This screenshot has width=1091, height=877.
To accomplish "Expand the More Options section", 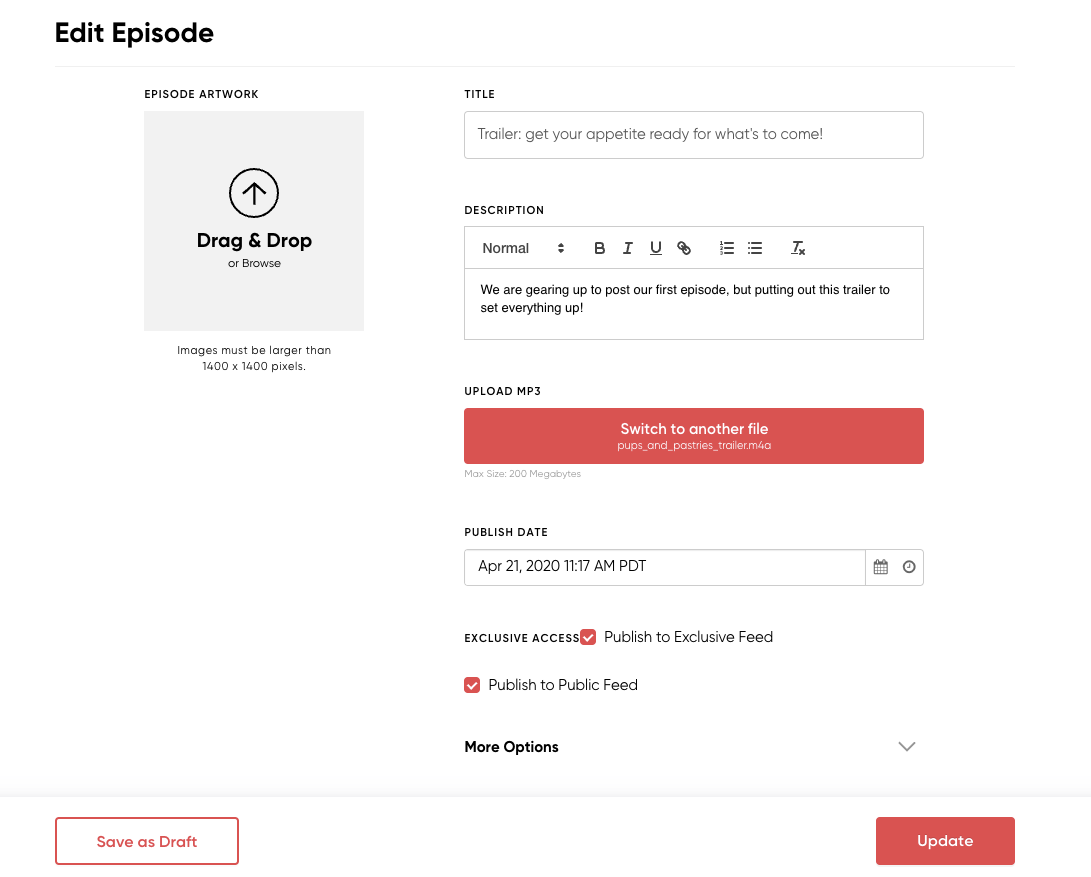I will 511,747.
